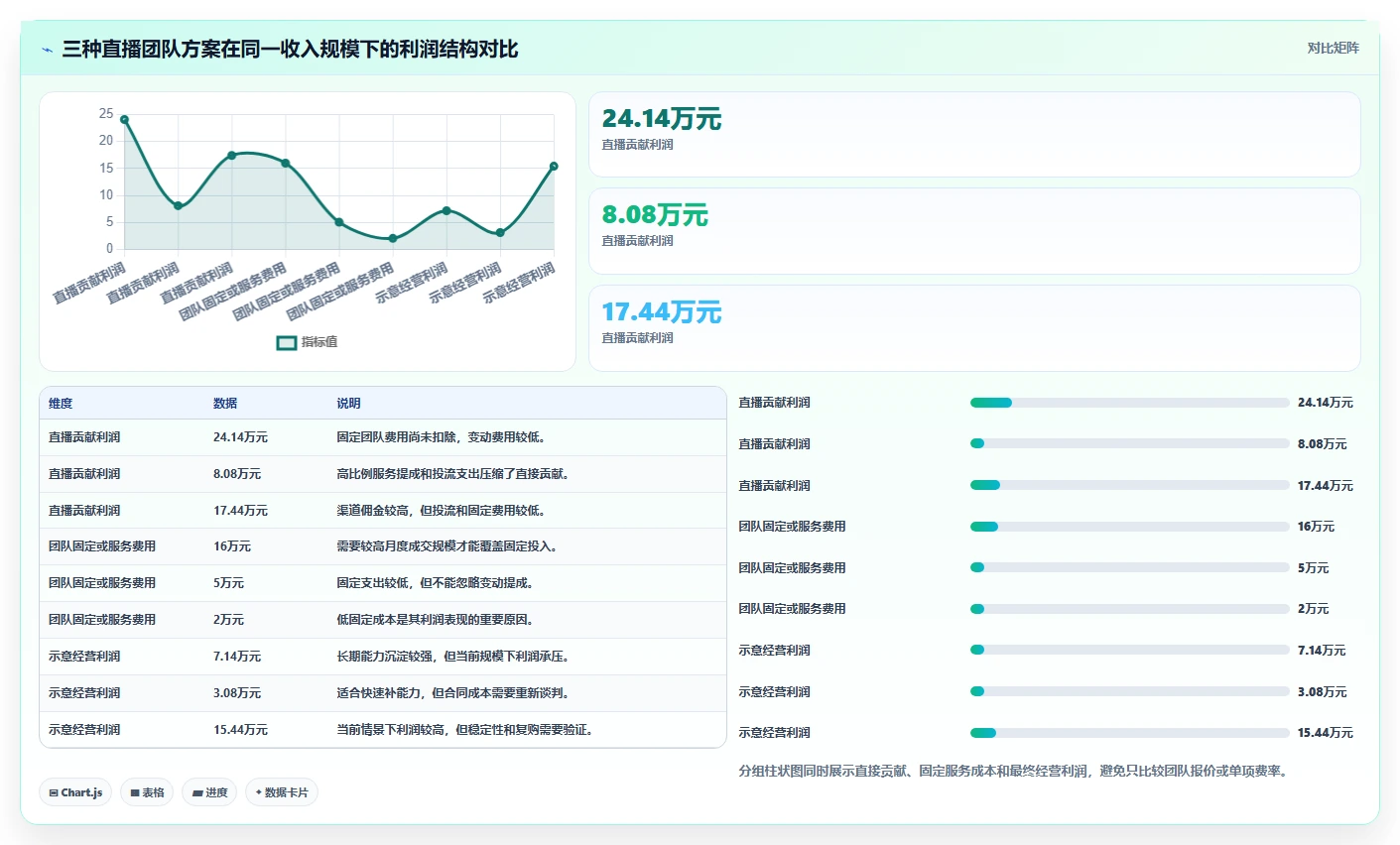The width and height of the screenshot is (1400, 845).
Task: Click the 说明 column header
Action: [x=348, y=404]
